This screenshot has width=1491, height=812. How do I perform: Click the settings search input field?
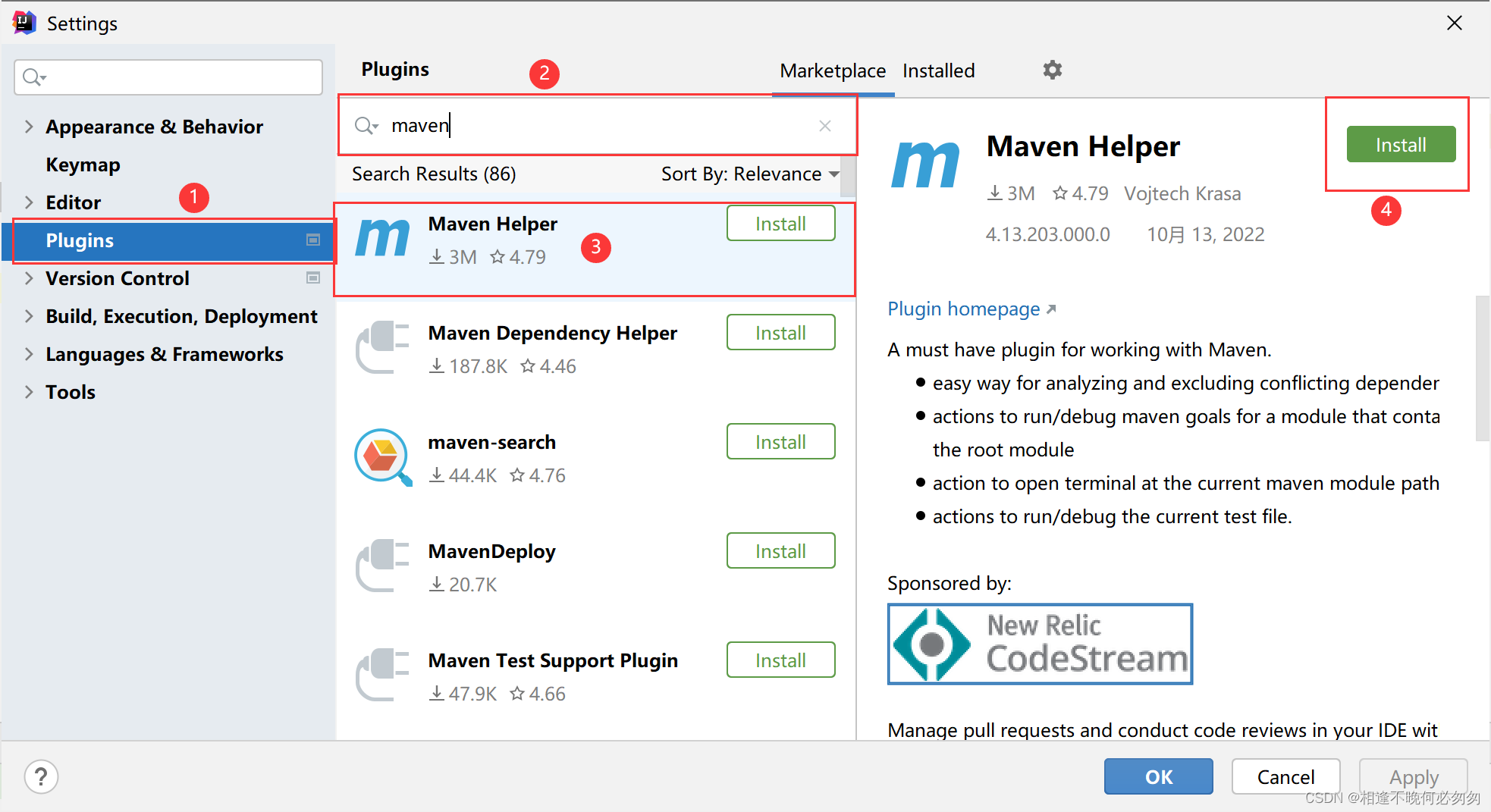168,77
